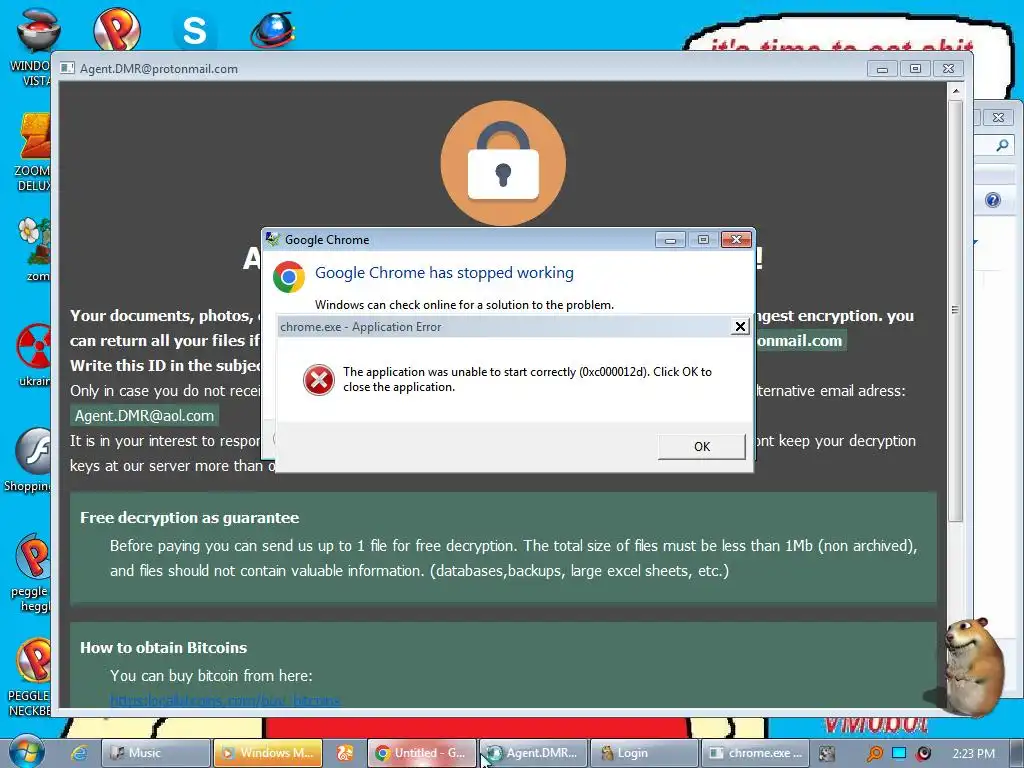1024x768 pixels.
Task: Click OK in the chrome.exe Application Error dialog
Action: pos(701,447)
